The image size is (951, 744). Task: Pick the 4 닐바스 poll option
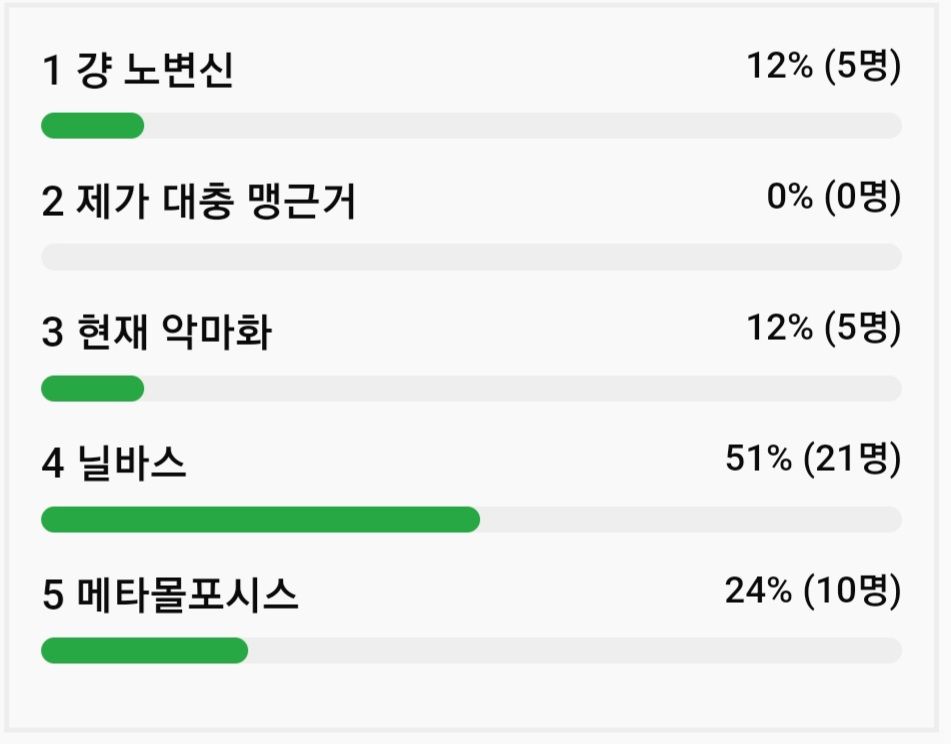point(114,465)
